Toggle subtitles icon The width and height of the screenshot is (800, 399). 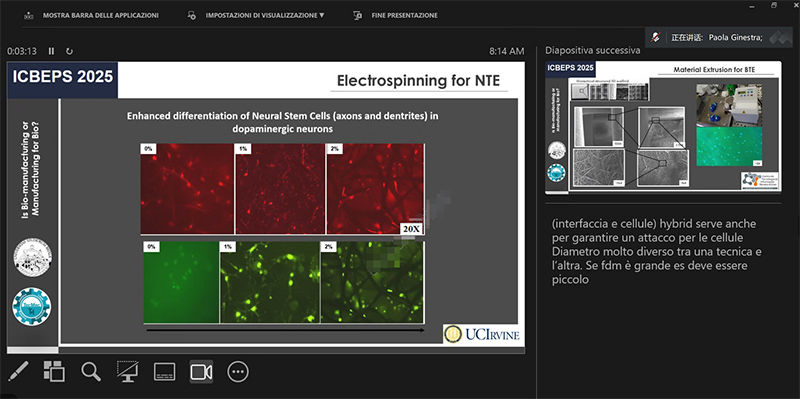164,372
